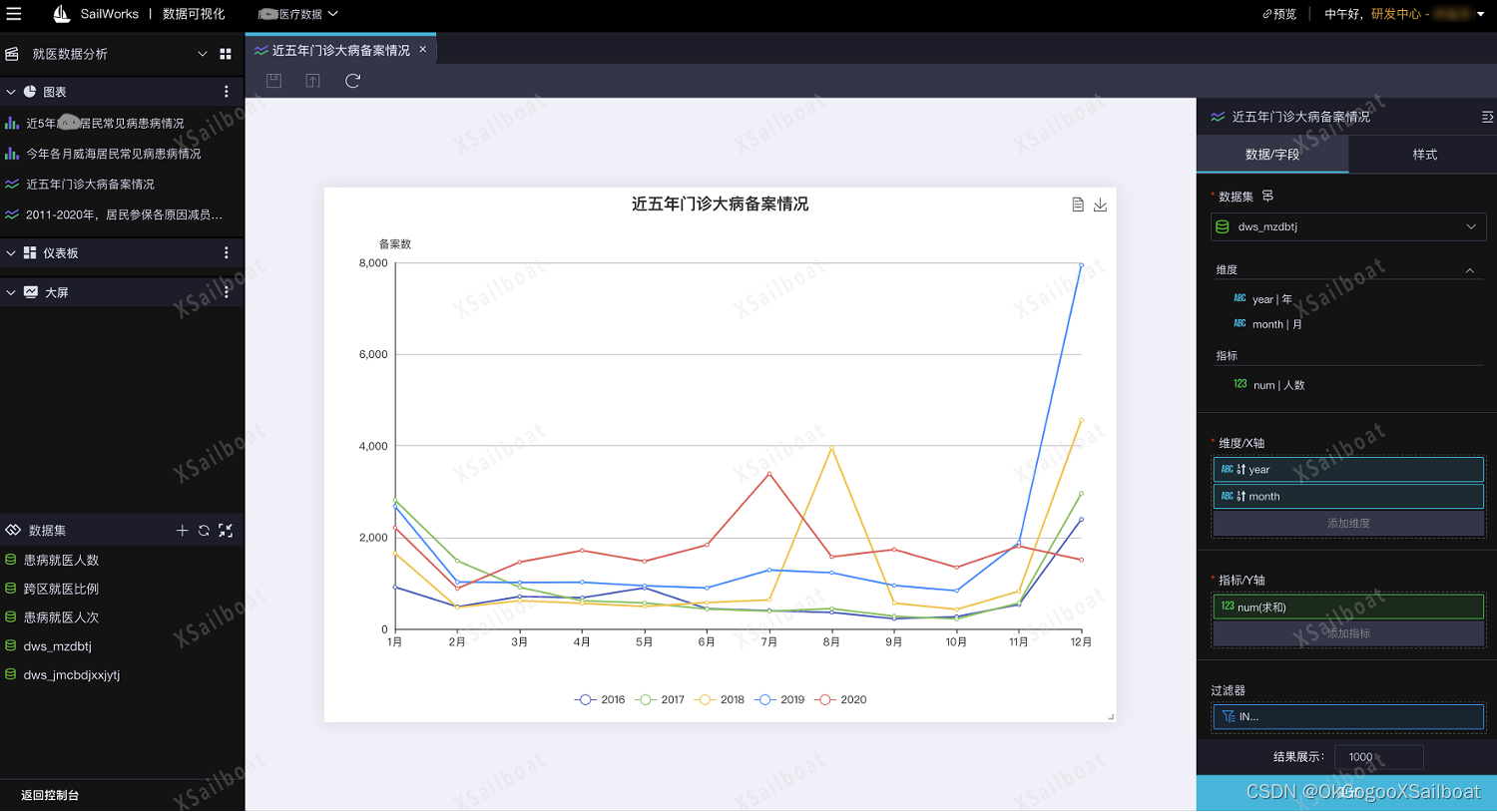
Task: Open the panel settings icon beside 近五年门诊大病备案情况
Action: pyautogui.click(x=1488, y=117)
